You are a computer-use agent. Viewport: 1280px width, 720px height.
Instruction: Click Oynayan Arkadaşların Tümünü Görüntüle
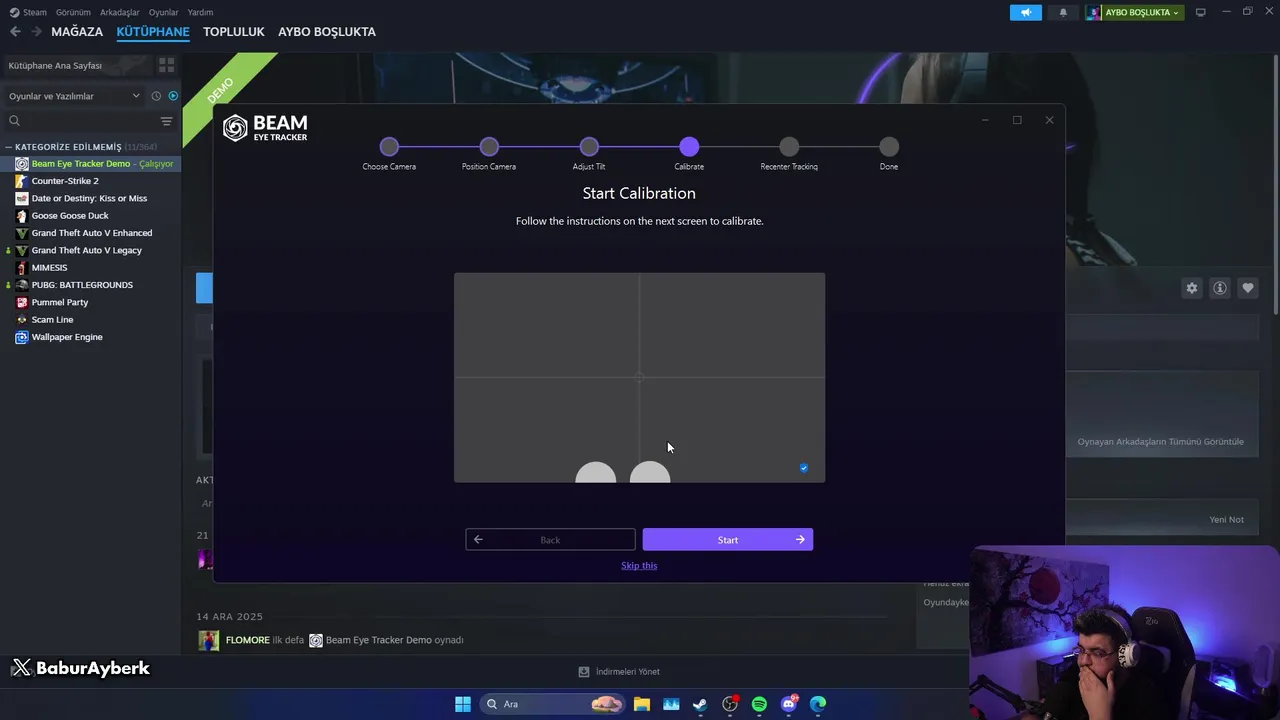point(1161,441)
